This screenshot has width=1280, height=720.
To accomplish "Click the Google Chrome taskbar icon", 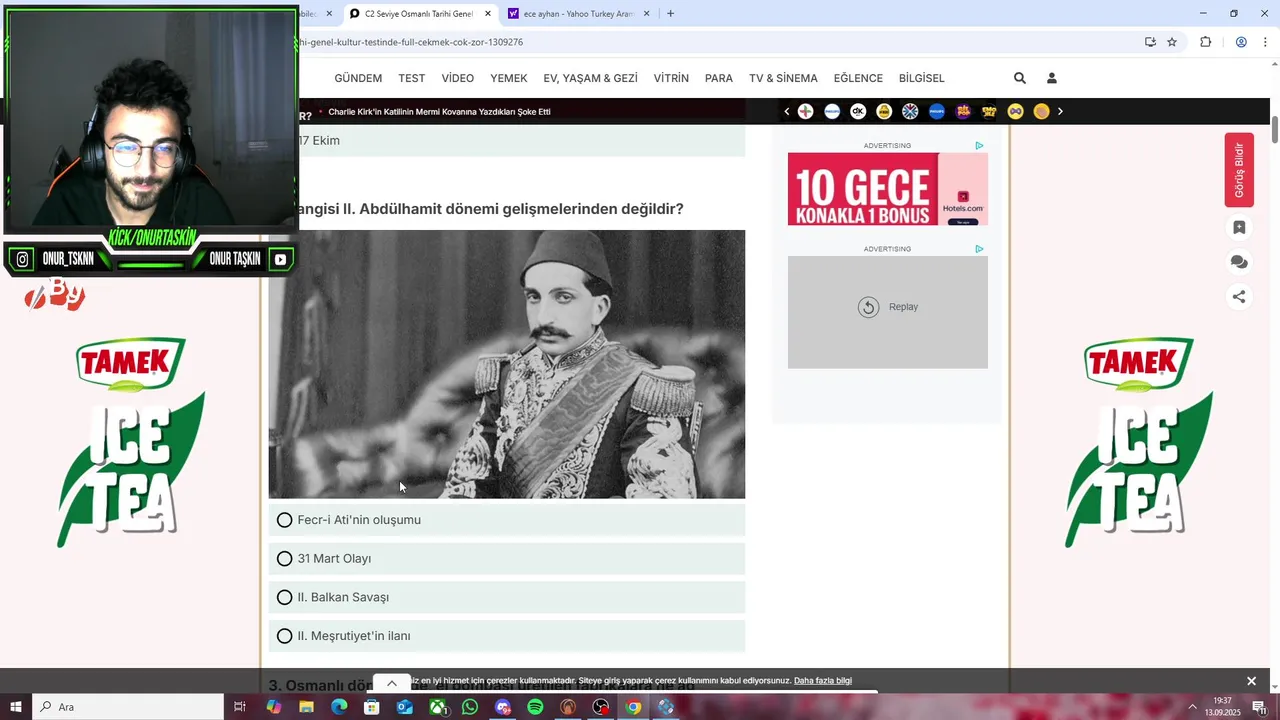I will tap(633, 707).
